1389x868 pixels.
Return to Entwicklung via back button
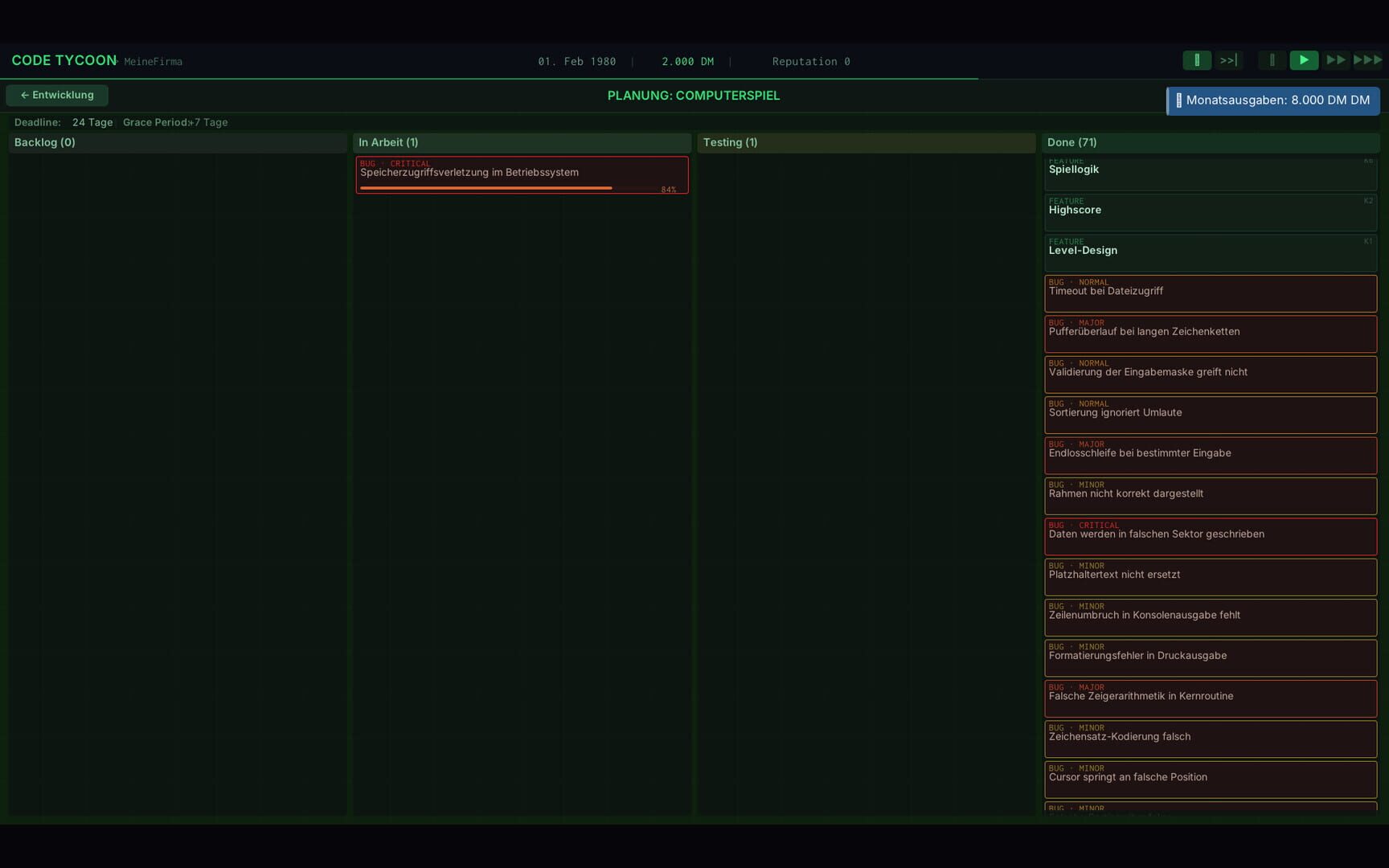click(x=56, y=95)
